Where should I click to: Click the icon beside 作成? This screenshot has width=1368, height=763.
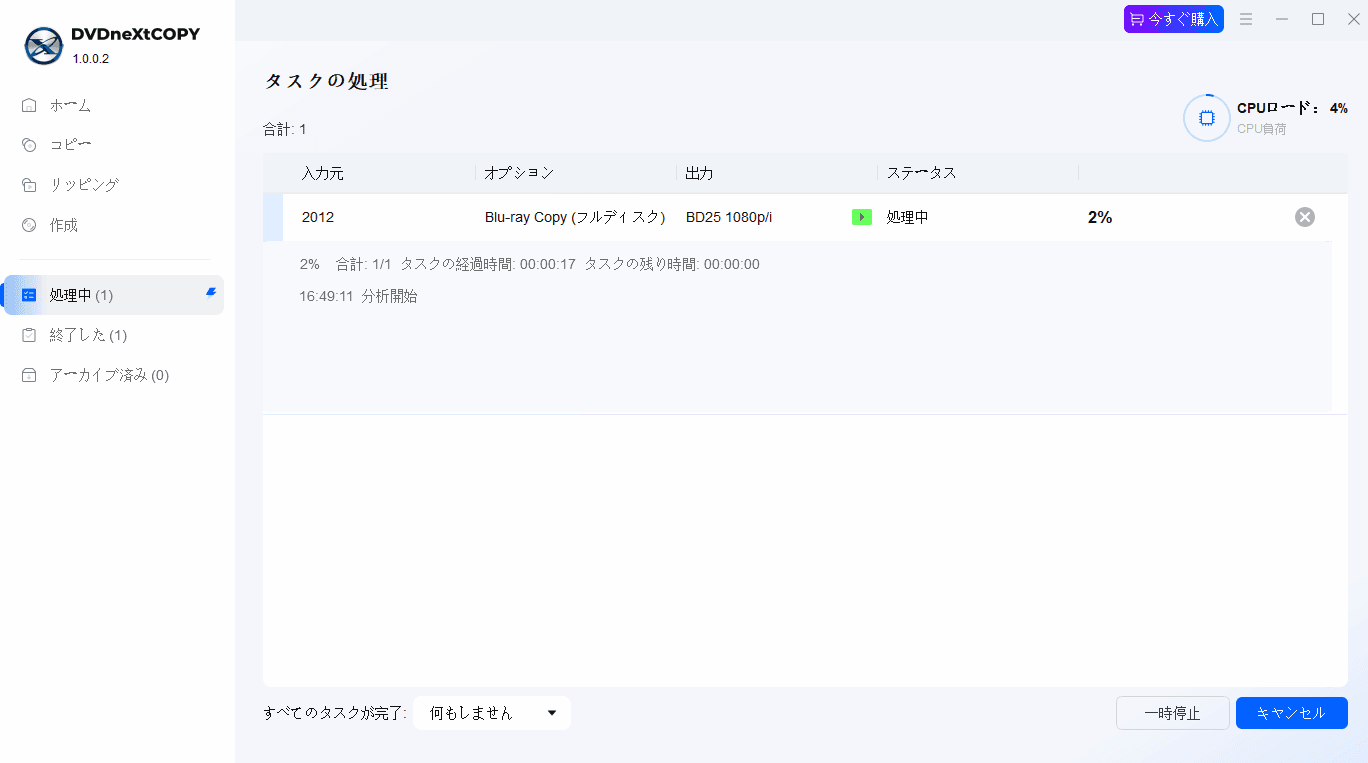coord(29,225)
